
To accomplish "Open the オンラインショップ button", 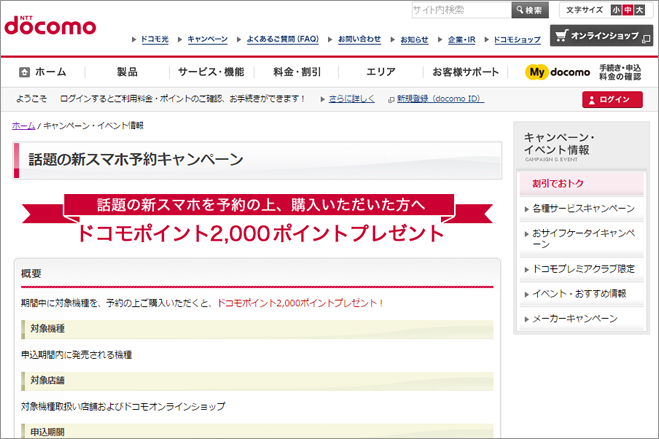I will (x=601, y=36).
